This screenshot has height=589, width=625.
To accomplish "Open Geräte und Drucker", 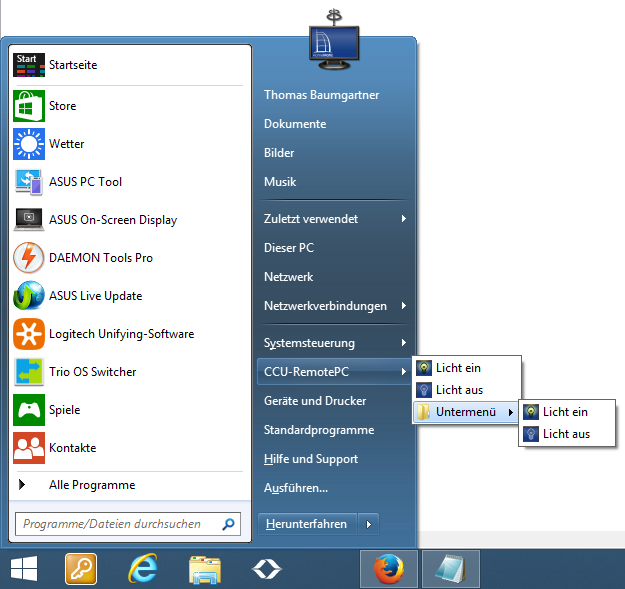I will click(x=315, y=401).
